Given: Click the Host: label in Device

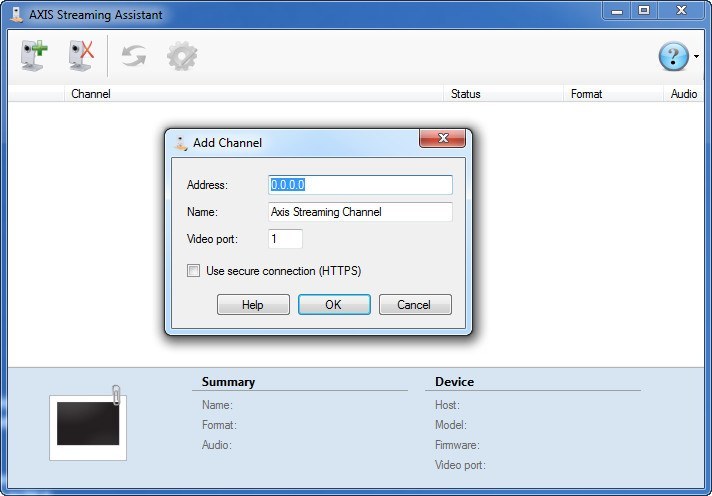Looking at the screenshot, I should coord(447,405).
